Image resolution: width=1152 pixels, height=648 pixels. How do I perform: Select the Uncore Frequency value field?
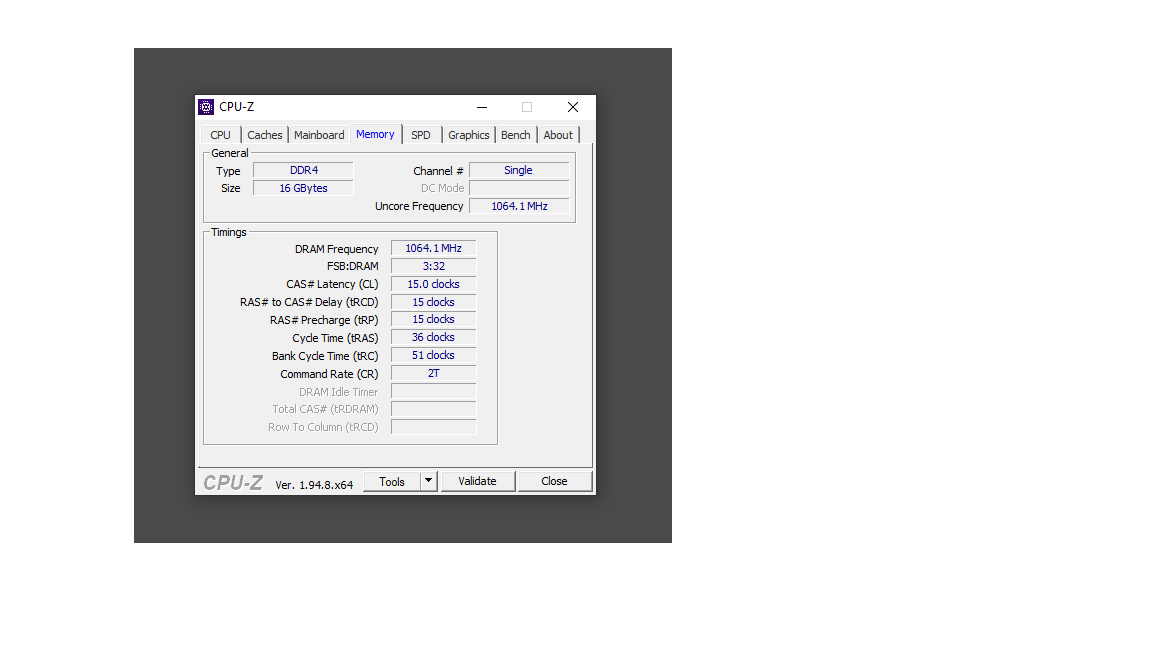[x=519, y=206]
